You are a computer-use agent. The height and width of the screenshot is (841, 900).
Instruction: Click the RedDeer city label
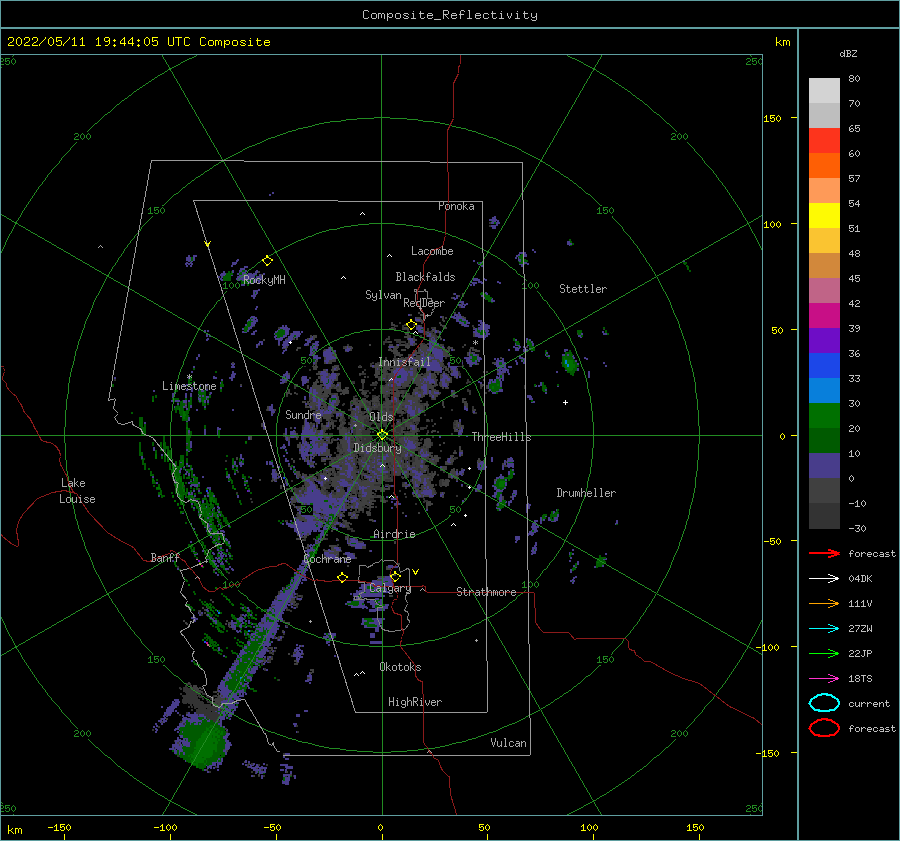tap(424, 303)
